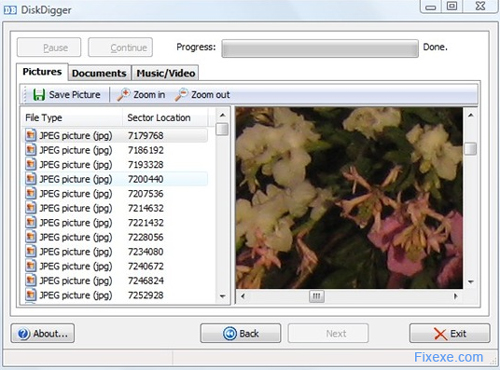Click preview horizontal scrollbar left arrow
Image resolution: width=500 pixels, height=370 pixels.
click(243, 296)
